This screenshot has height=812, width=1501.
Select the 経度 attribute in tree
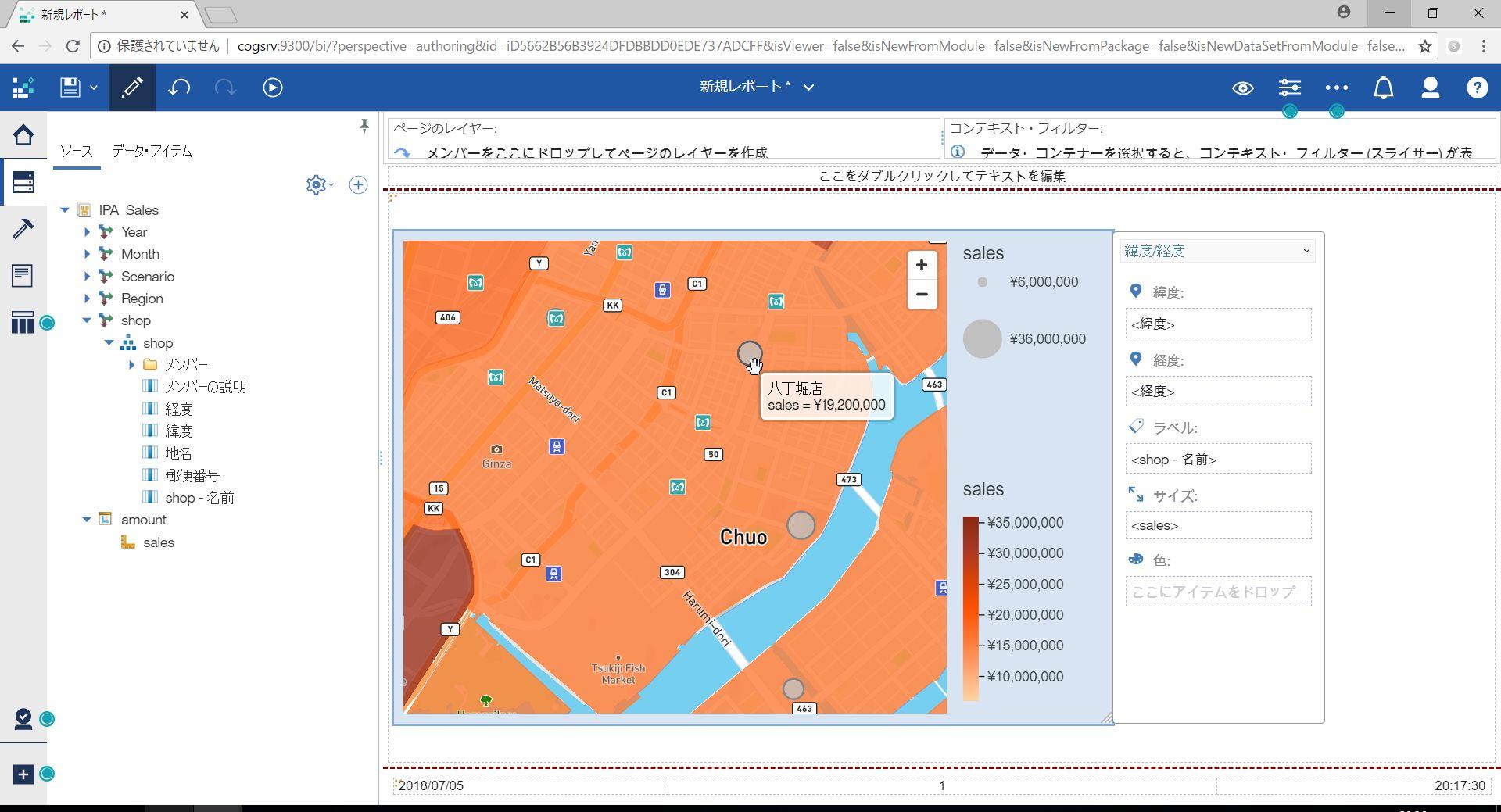click(x=178, y=410)
